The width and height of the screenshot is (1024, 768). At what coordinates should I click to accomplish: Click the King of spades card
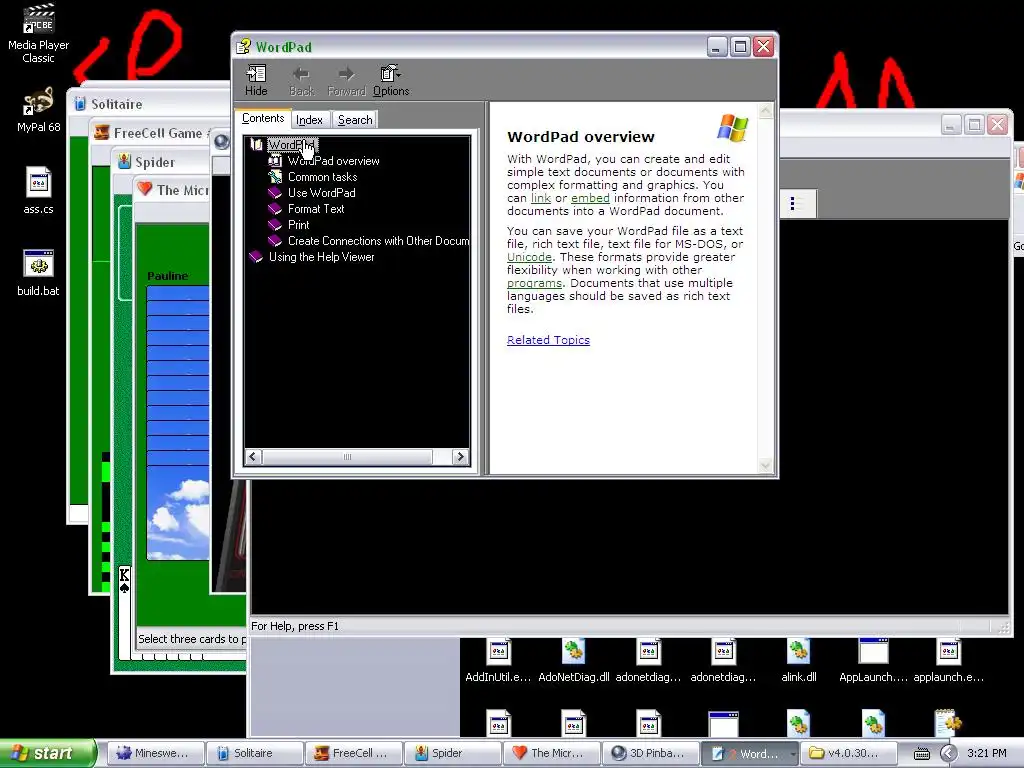tap(124, 612)
